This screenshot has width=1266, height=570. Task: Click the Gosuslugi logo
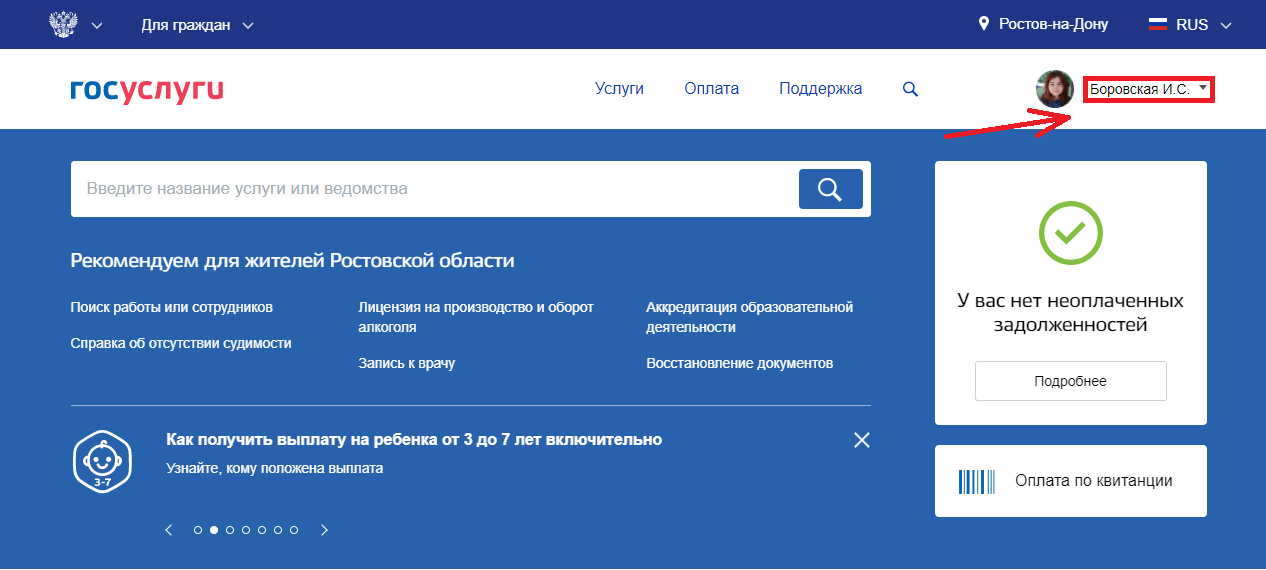tap(147, 89)
